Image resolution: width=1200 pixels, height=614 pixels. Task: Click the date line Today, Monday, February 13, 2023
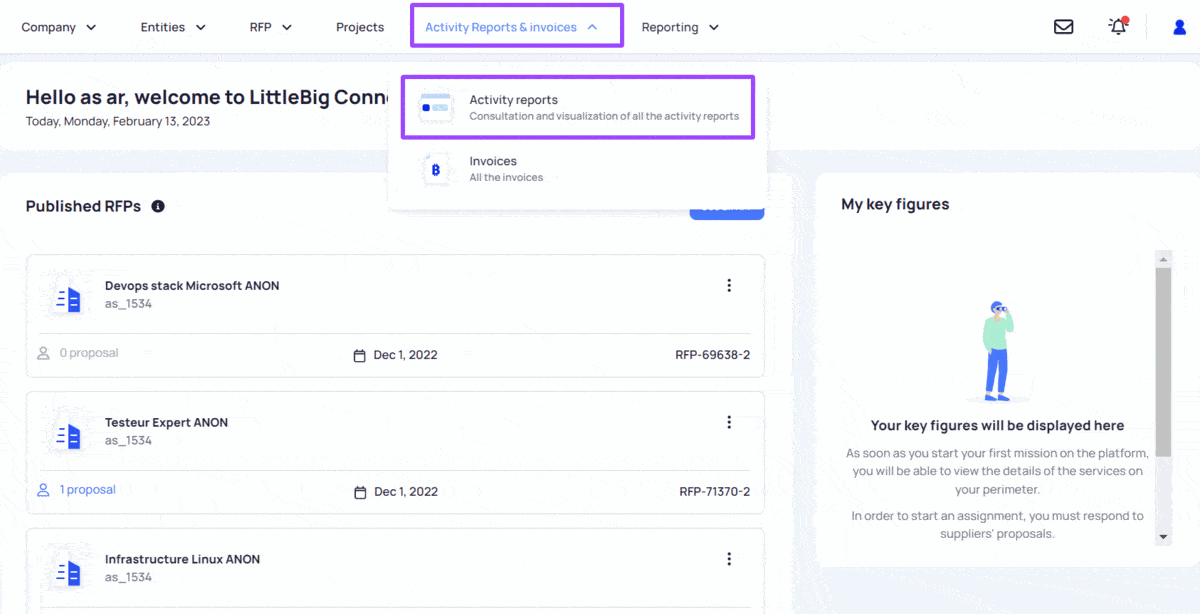(118, 121)
